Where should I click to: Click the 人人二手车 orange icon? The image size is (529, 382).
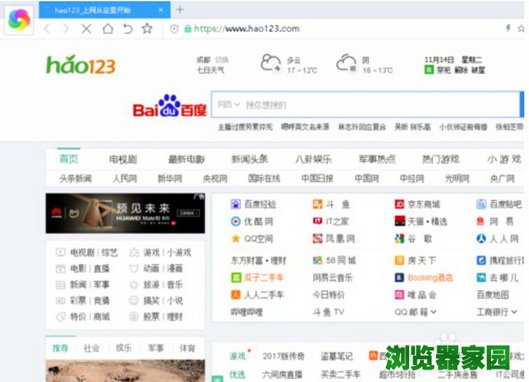(236, 295)
